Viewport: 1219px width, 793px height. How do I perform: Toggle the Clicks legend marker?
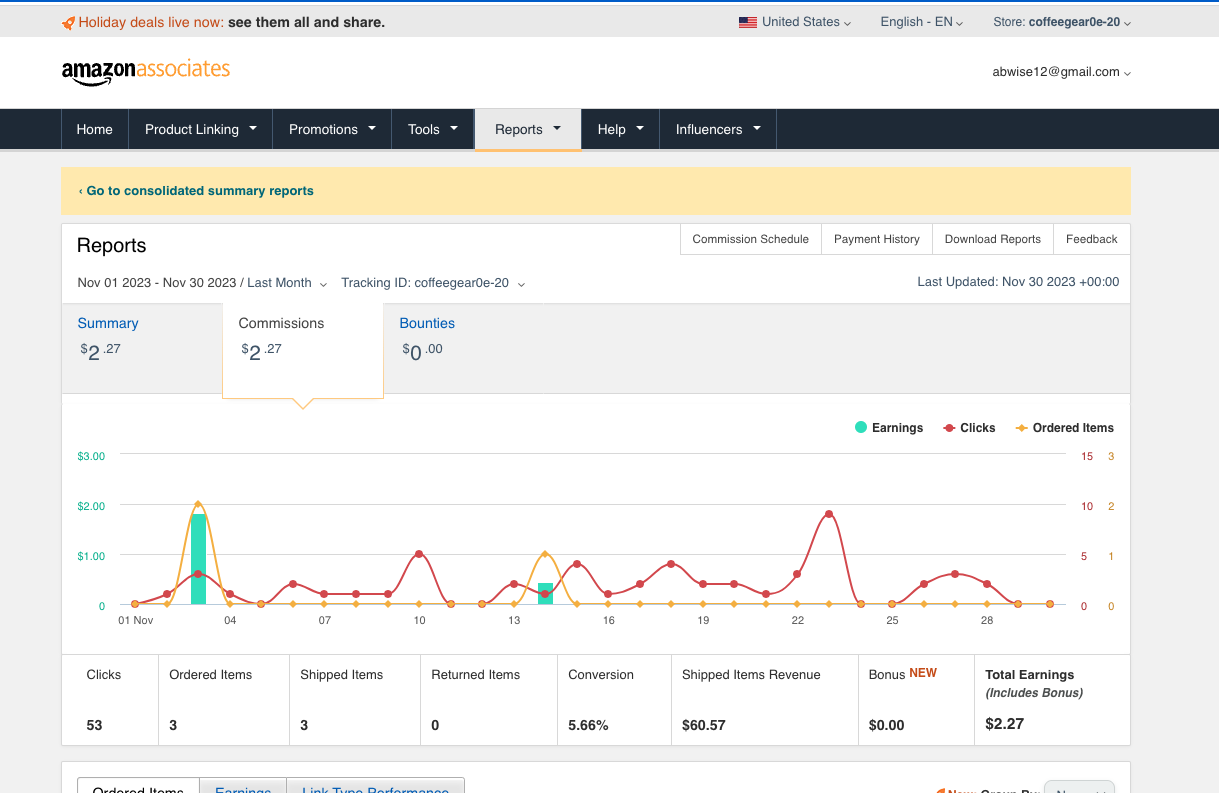[x=949, y=428]
